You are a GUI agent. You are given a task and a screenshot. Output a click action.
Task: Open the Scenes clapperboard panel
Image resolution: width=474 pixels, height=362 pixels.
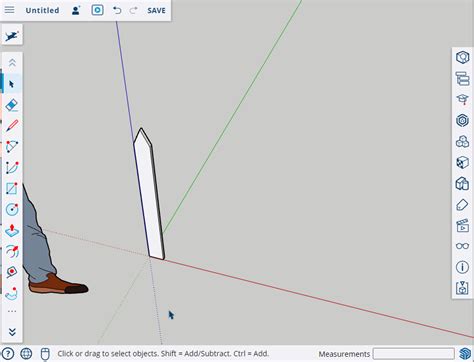[x=462, y=225]
